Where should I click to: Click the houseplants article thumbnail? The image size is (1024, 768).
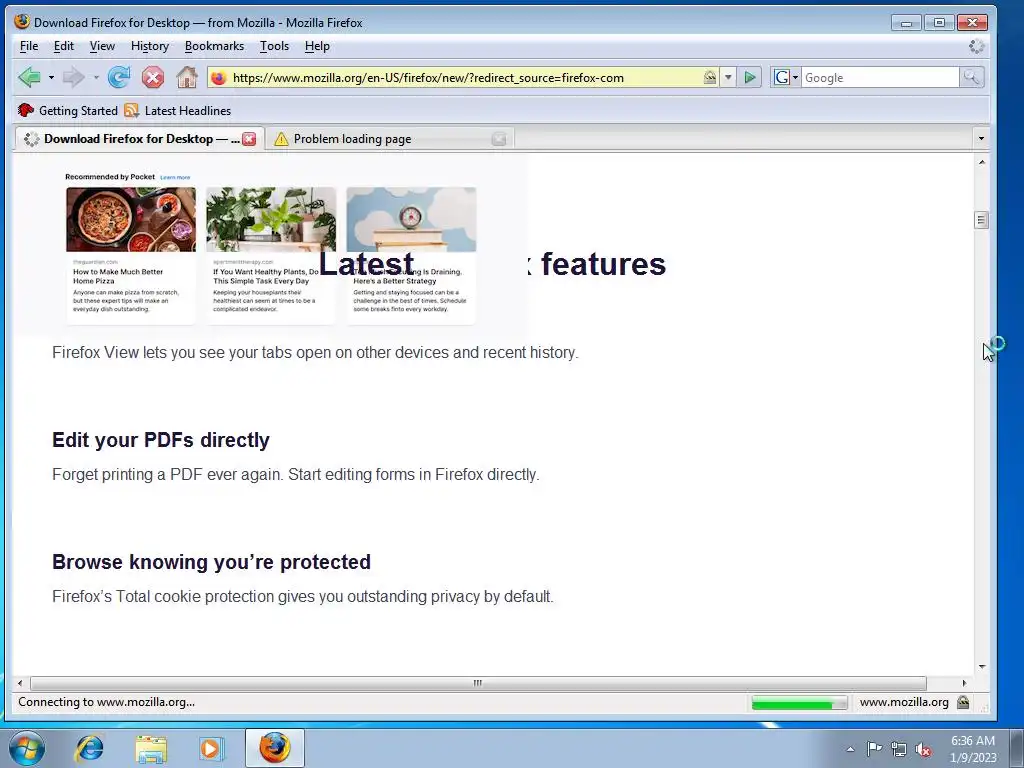tap(271, 219)
